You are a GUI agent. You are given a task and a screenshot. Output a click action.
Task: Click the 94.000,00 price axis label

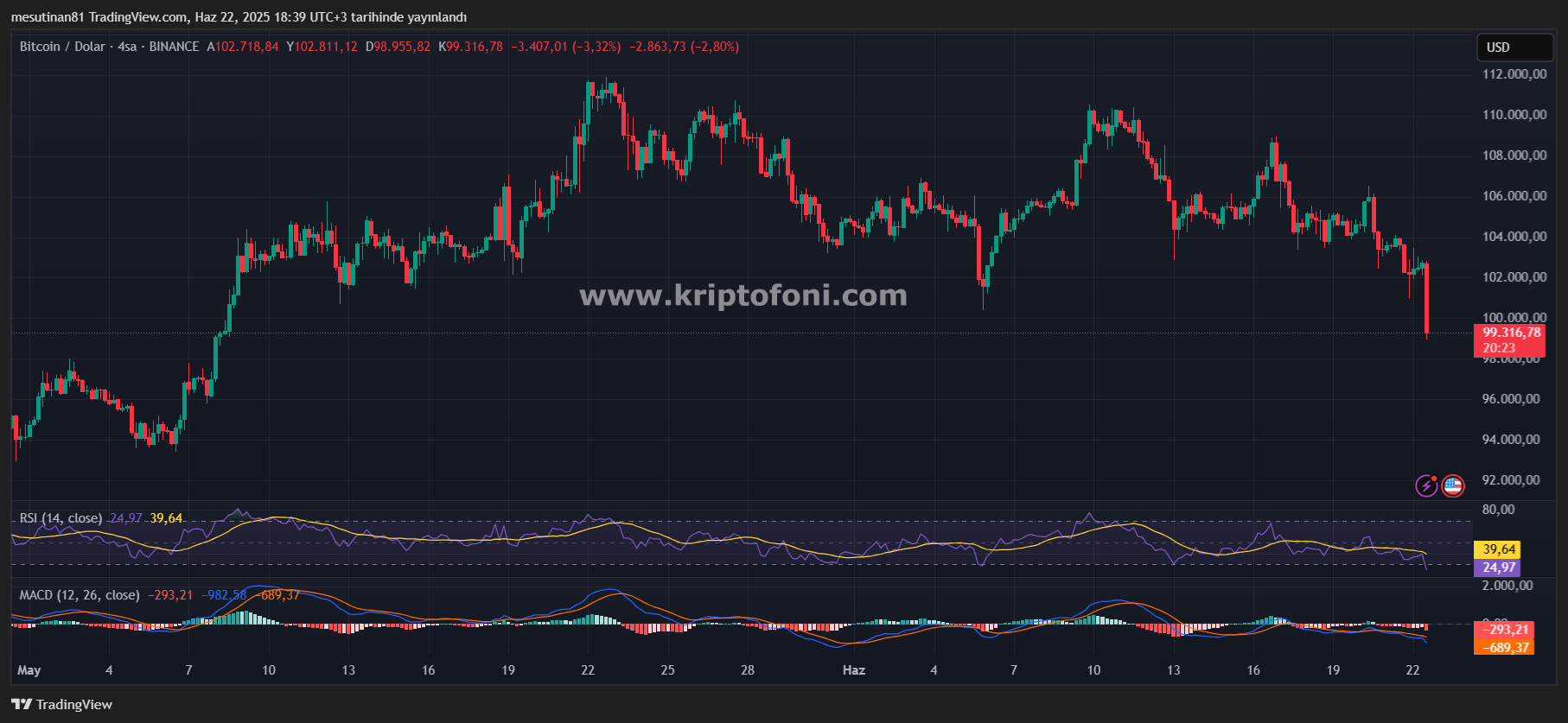[1511, 440]
